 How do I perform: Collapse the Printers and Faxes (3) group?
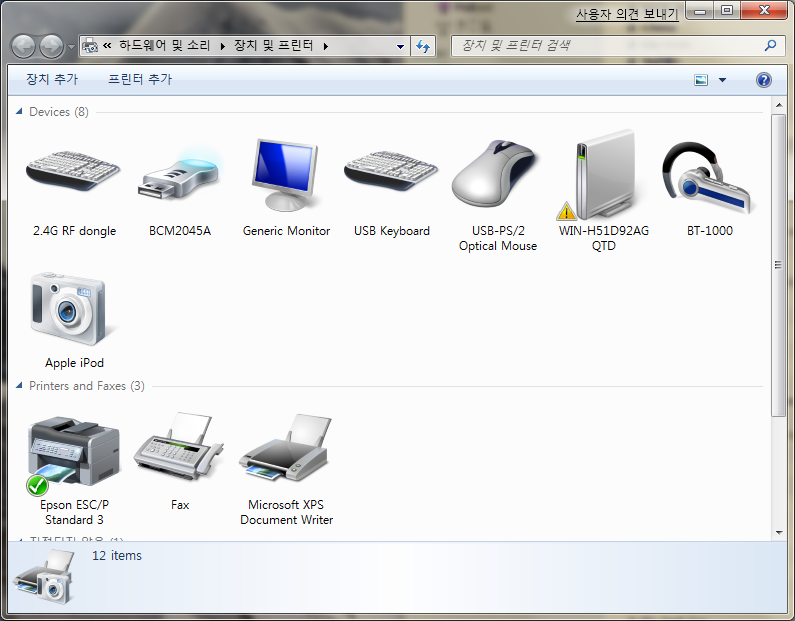19,385
